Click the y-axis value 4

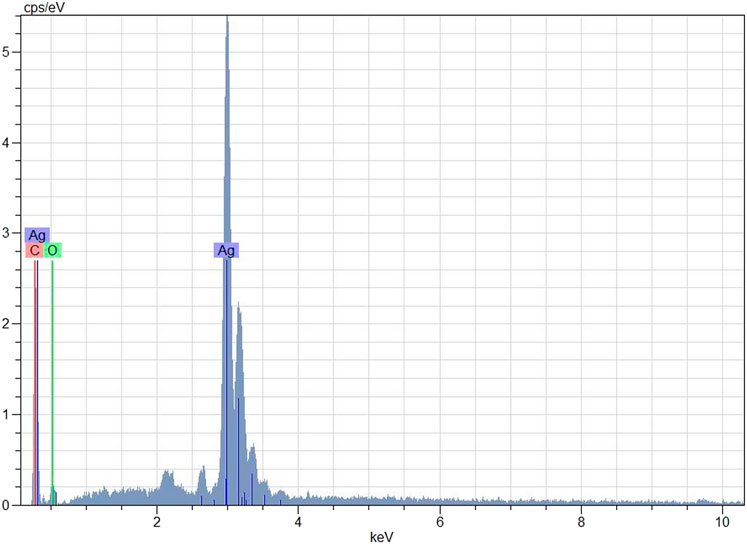pyautogui.click(x=5, y=142)
